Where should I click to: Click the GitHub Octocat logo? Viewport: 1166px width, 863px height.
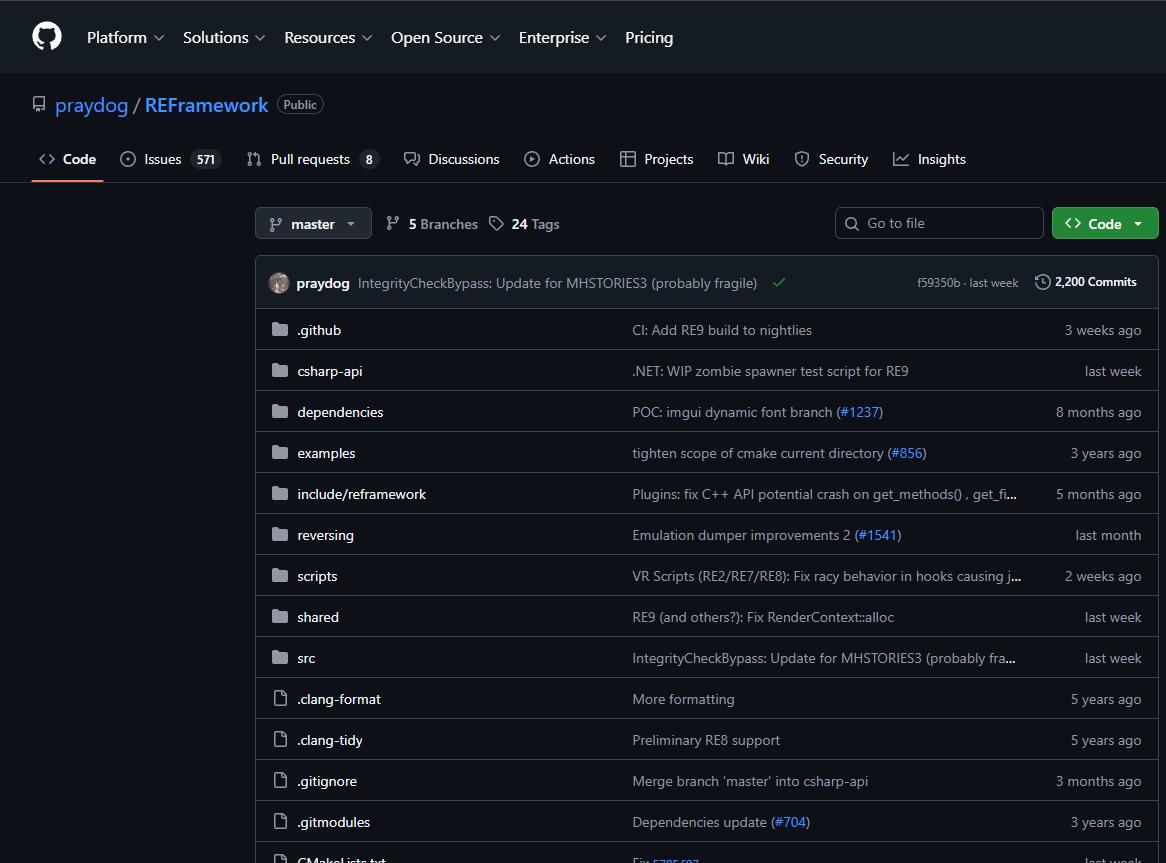click(x=47, y=37)
